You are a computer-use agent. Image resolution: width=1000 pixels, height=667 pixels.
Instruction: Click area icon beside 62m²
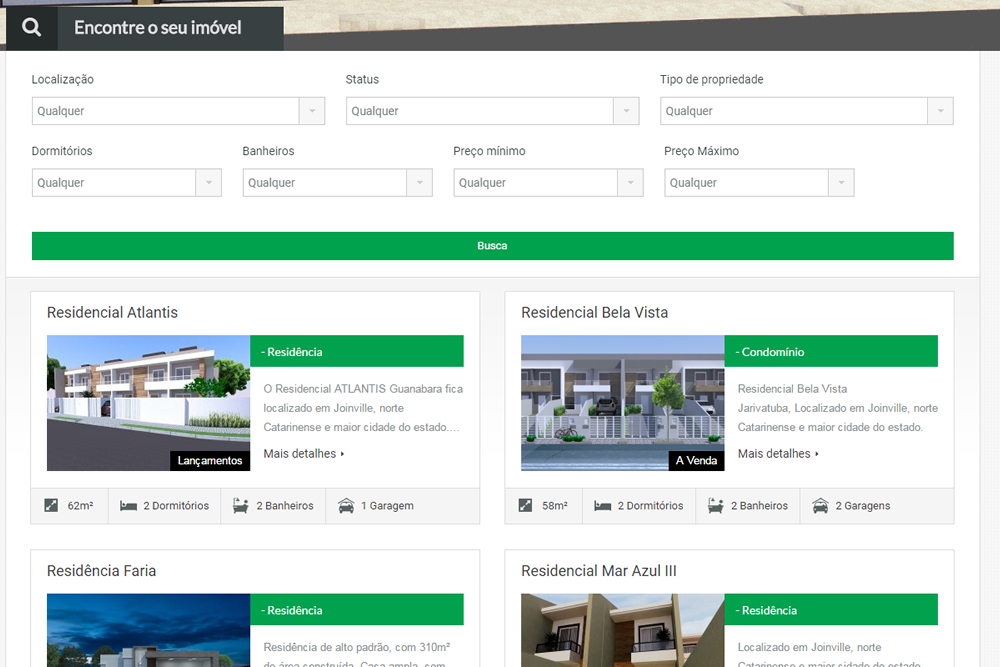[51, 506]
